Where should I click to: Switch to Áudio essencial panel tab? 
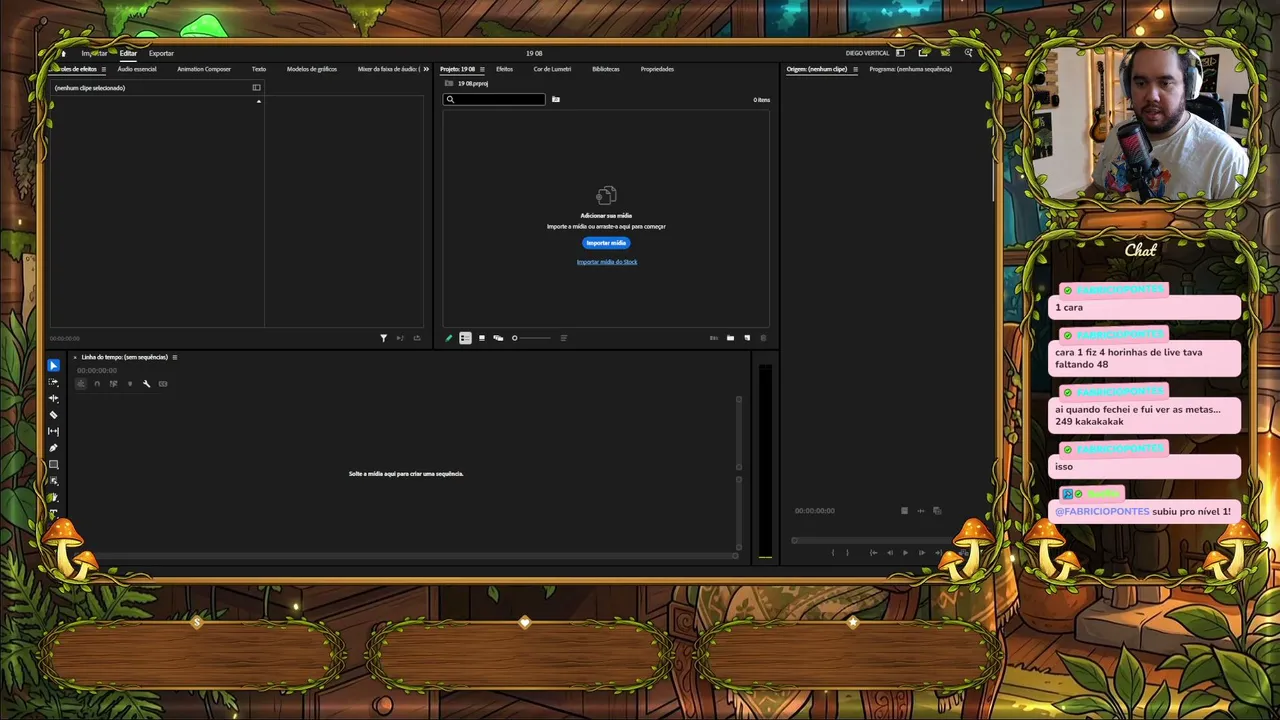point(137,69)
